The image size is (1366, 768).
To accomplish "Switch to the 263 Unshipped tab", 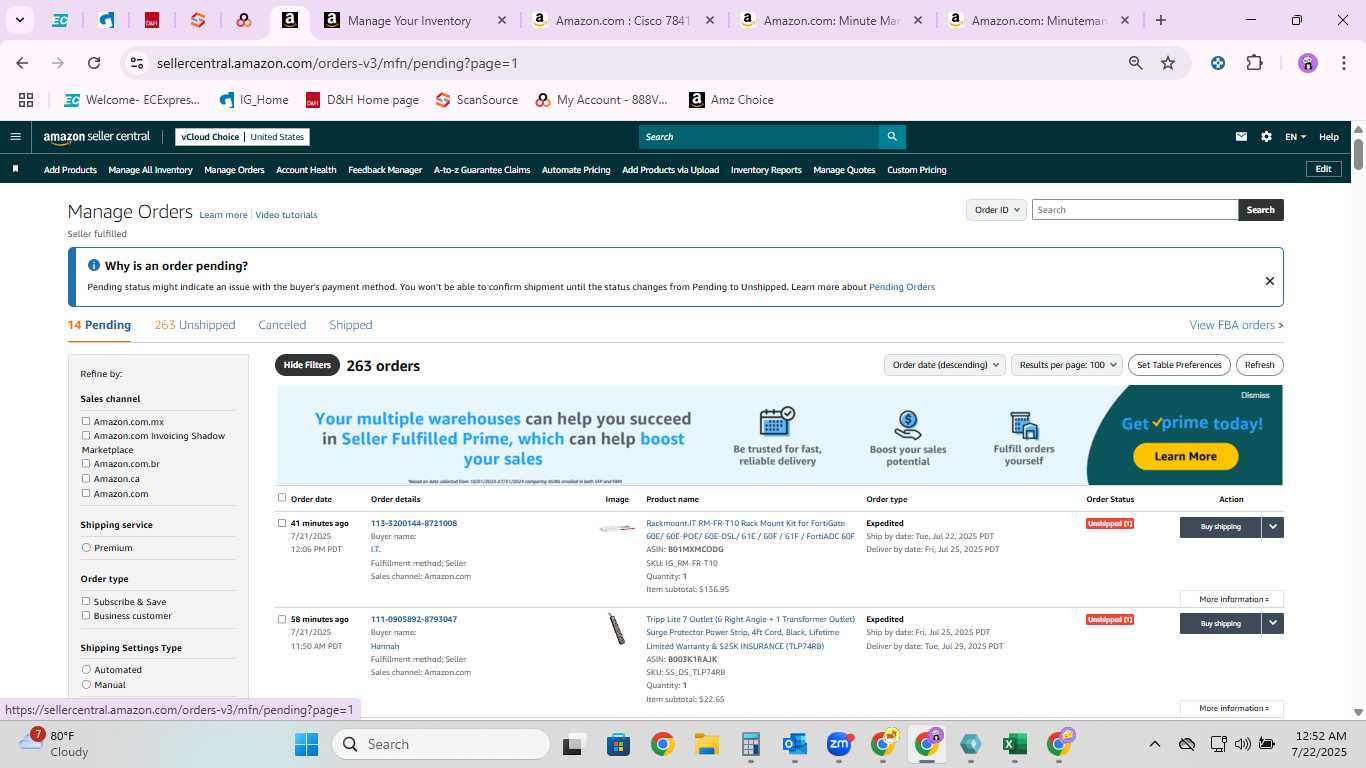I will coord(195,325).
